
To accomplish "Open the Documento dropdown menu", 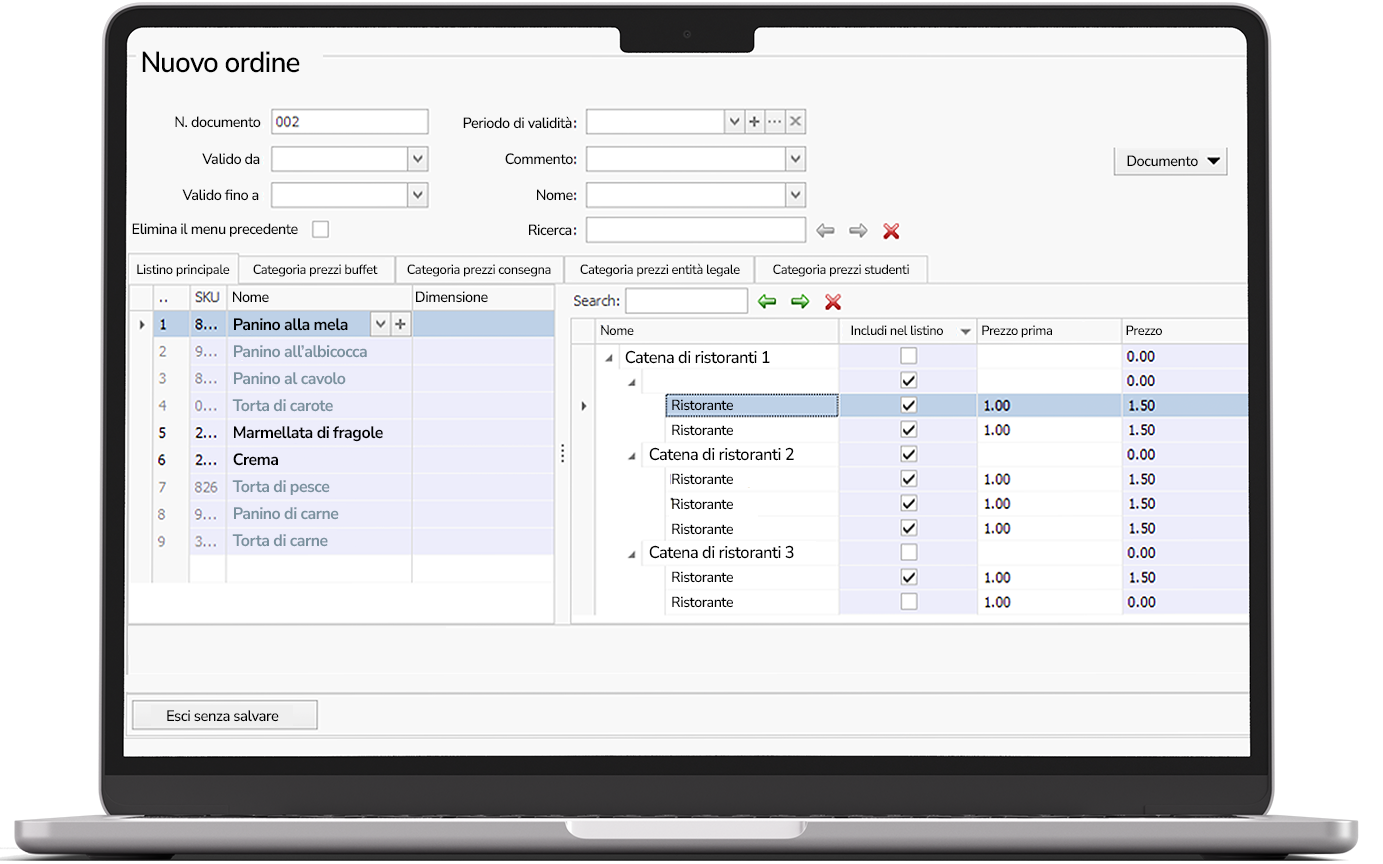I will click(1170, 161).
